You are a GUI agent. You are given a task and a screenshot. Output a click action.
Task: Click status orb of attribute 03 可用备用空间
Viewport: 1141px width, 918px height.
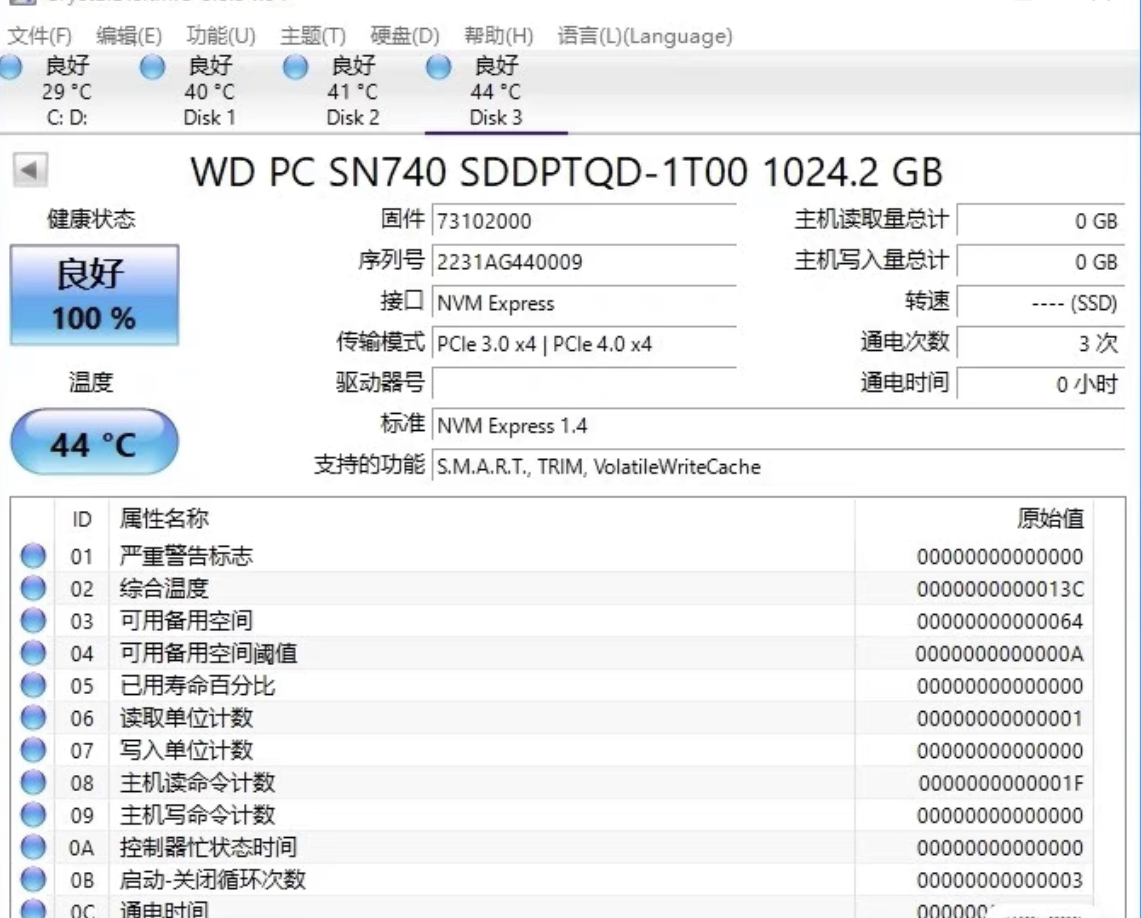tap(33, 620)
